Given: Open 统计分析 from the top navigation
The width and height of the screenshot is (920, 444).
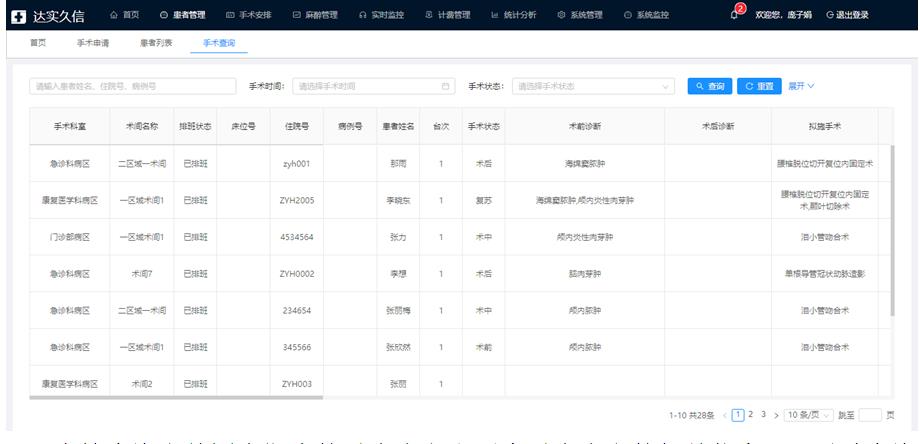Looking at the screenshot, I should [513, 14].
